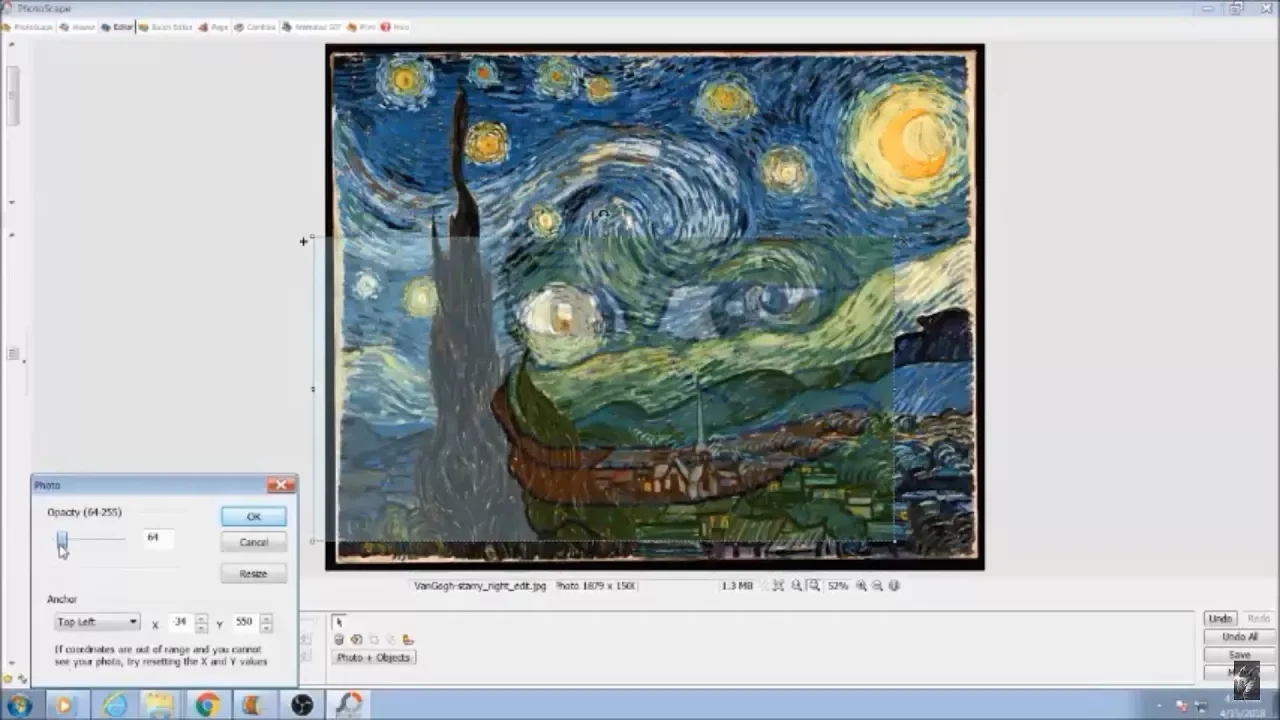Click the boxed magnifier icon beside 52%
Screen dimensions: 1280x720
[814, 586]
